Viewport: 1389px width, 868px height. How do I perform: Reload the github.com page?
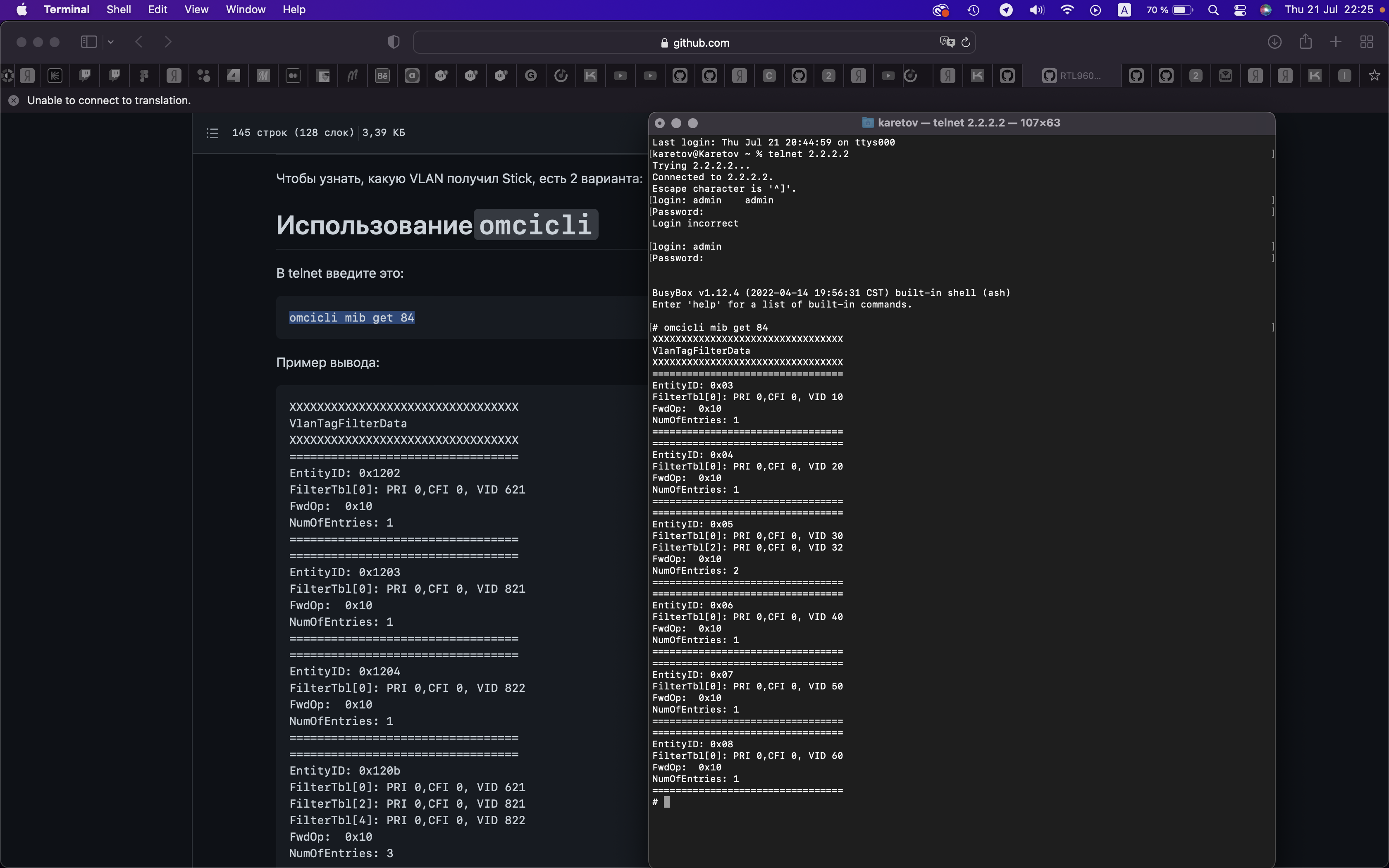point(965,42)
